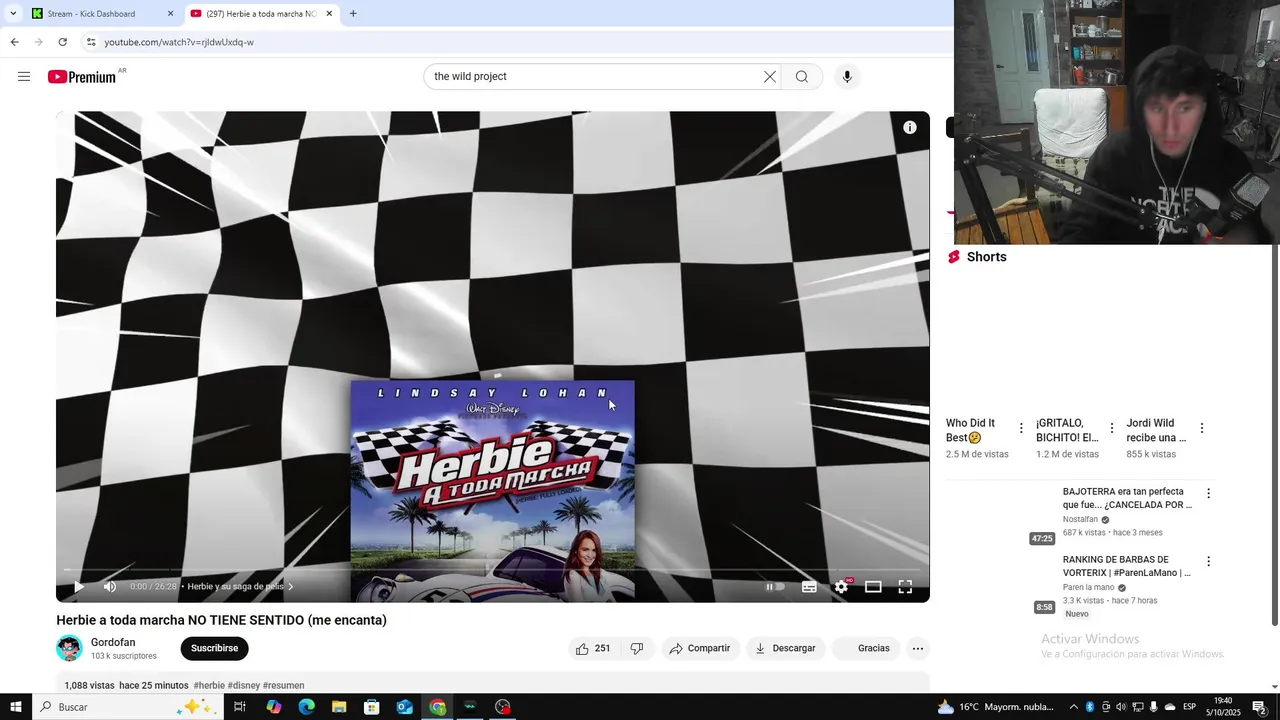Start voice search with microphone icon
This screenshot has width=1280, height=720.
[x=847, y=77]
